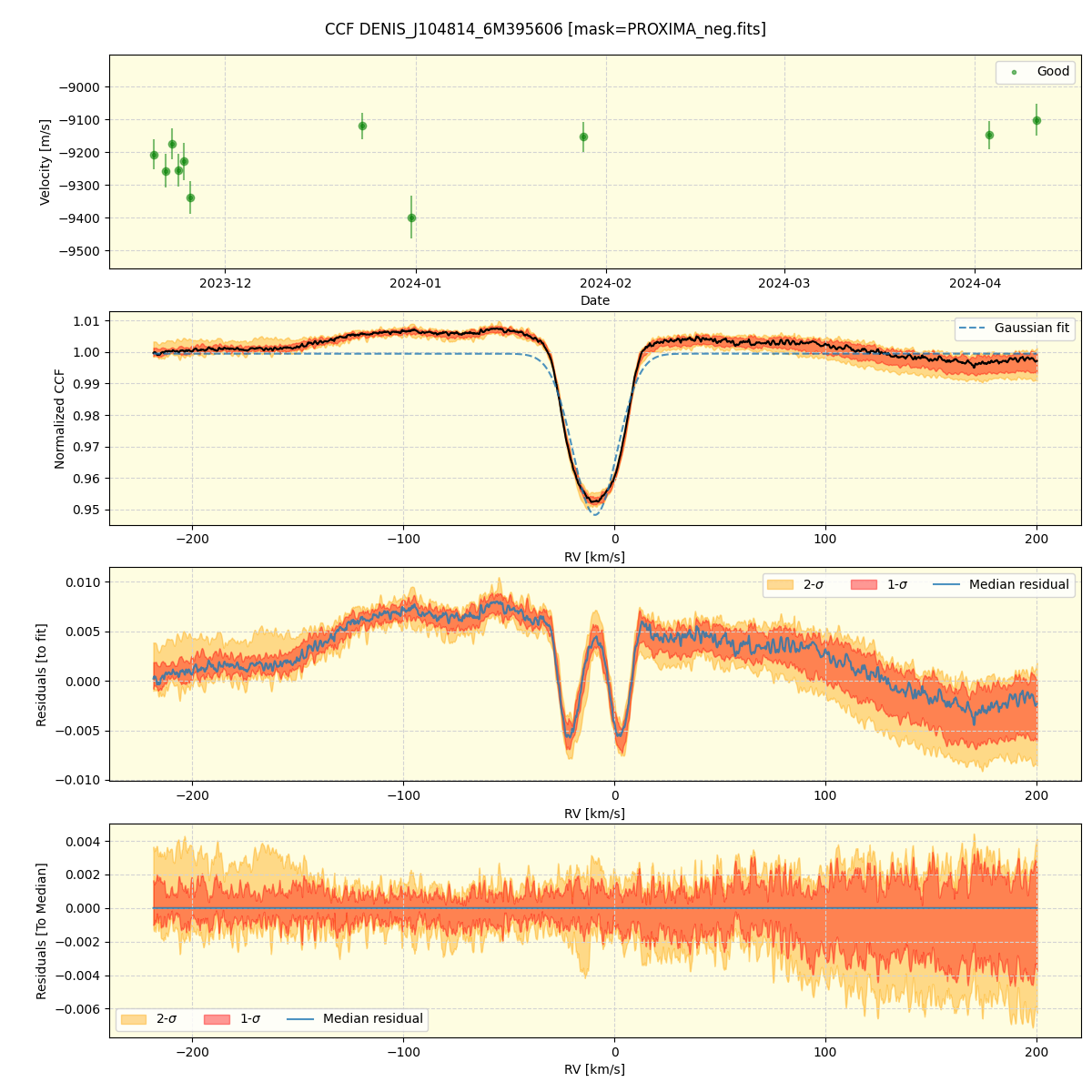Click the 'Residuals [to fit]' axis label
The height and width of the screenshot is (1092, 1092).
pos(41,674)
